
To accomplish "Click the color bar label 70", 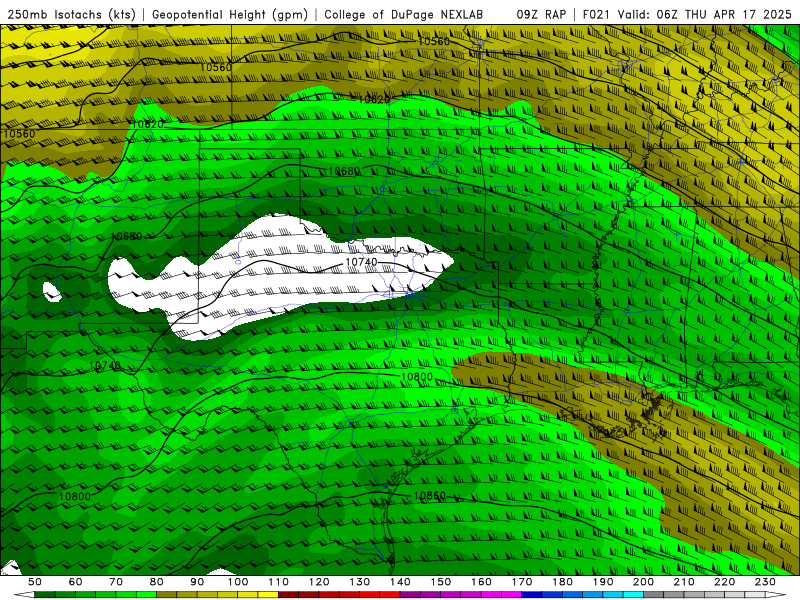I will pyautogui.click(x=116, y=582).
